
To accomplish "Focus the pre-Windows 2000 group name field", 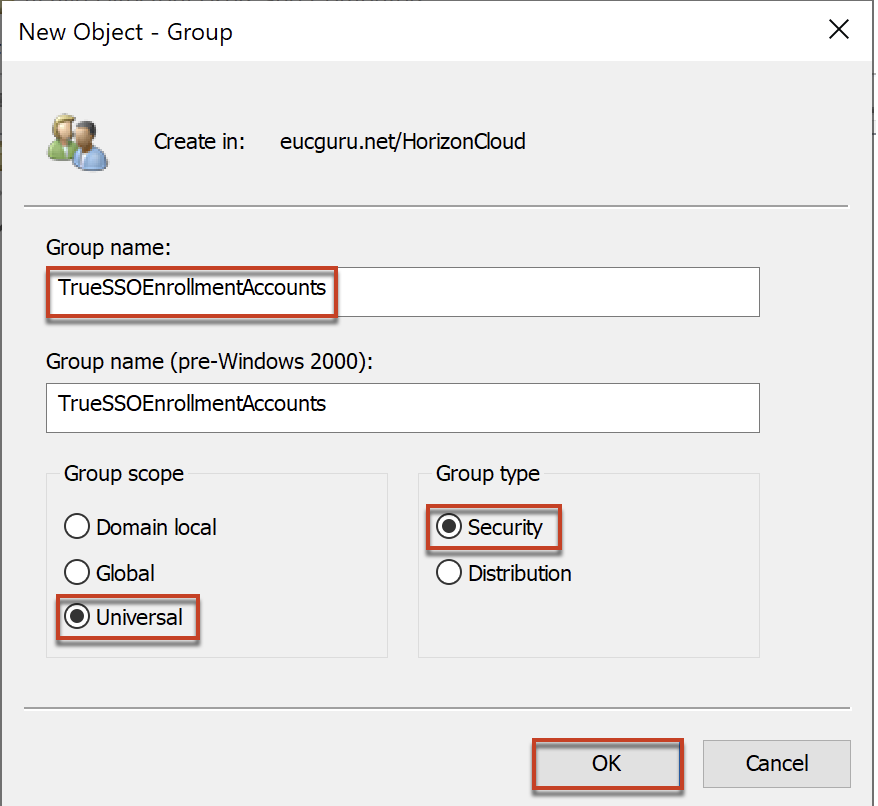I will pos(403,408).
